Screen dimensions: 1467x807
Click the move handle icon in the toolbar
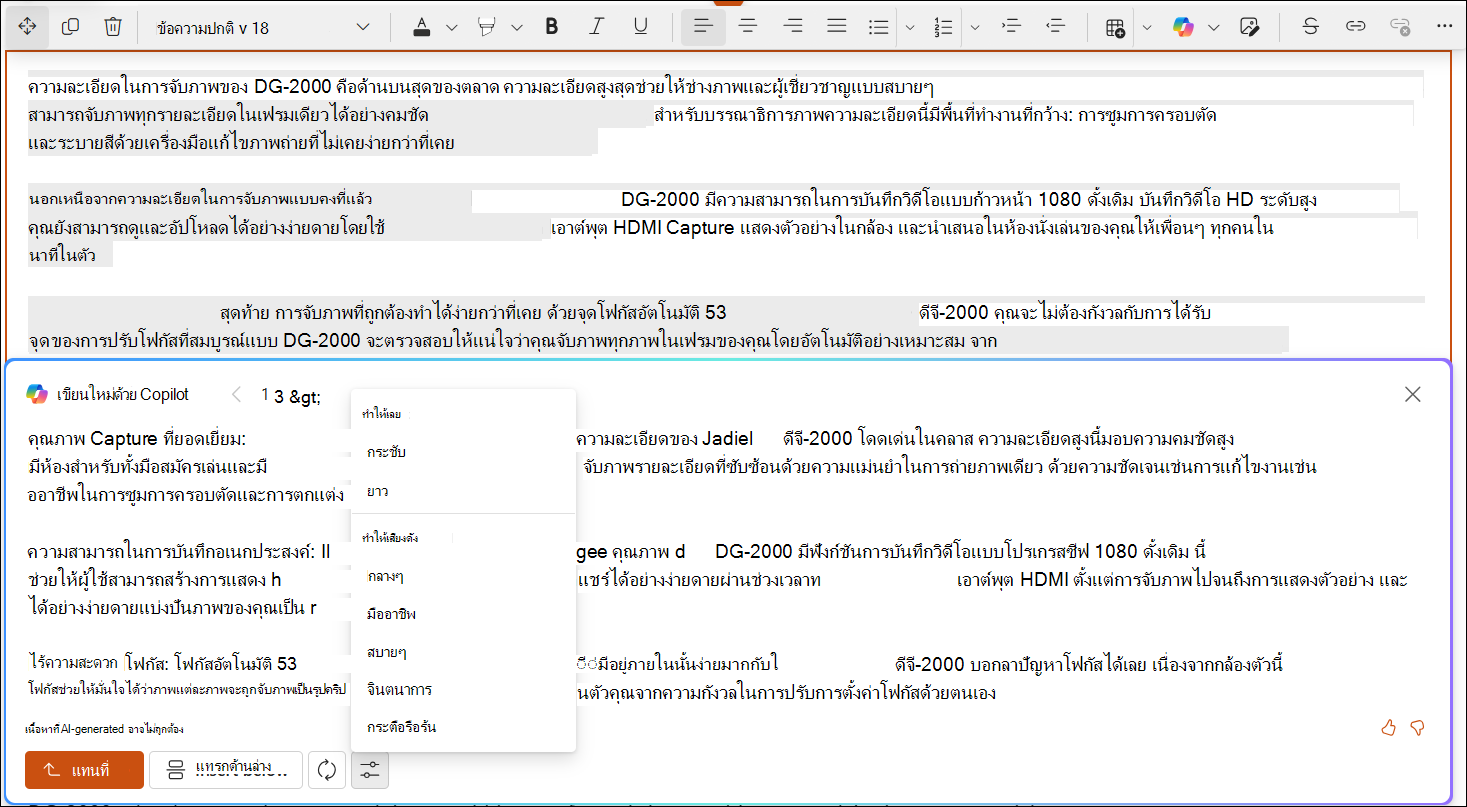coord(27,27)
